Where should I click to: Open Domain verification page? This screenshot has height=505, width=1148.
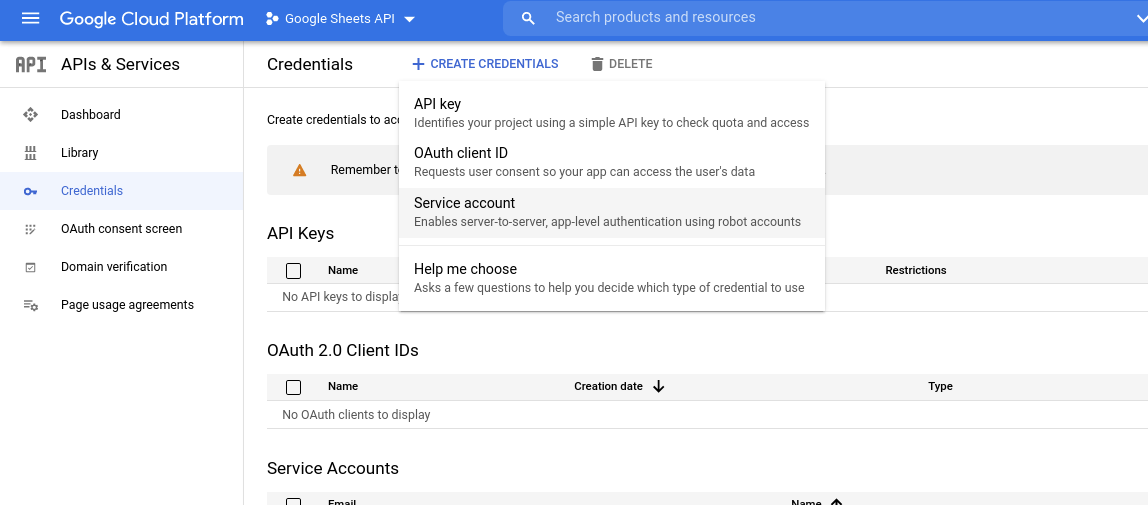click(114, 267)
